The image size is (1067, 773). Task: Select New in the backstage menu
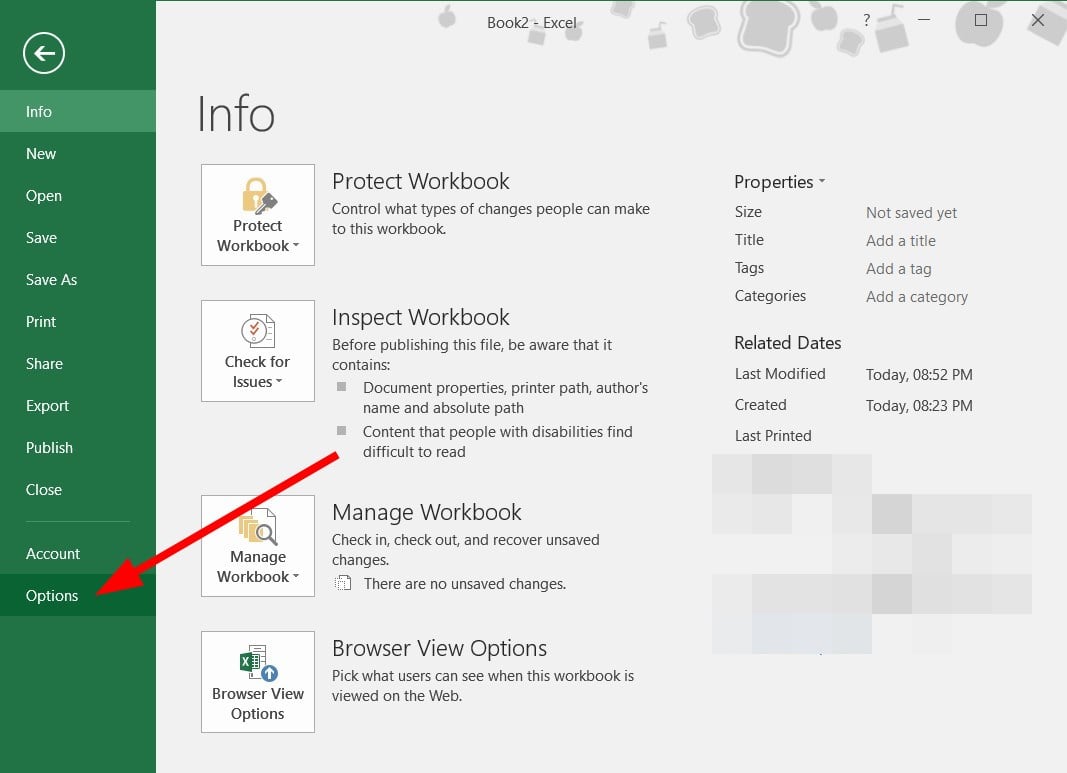[78, 153]
